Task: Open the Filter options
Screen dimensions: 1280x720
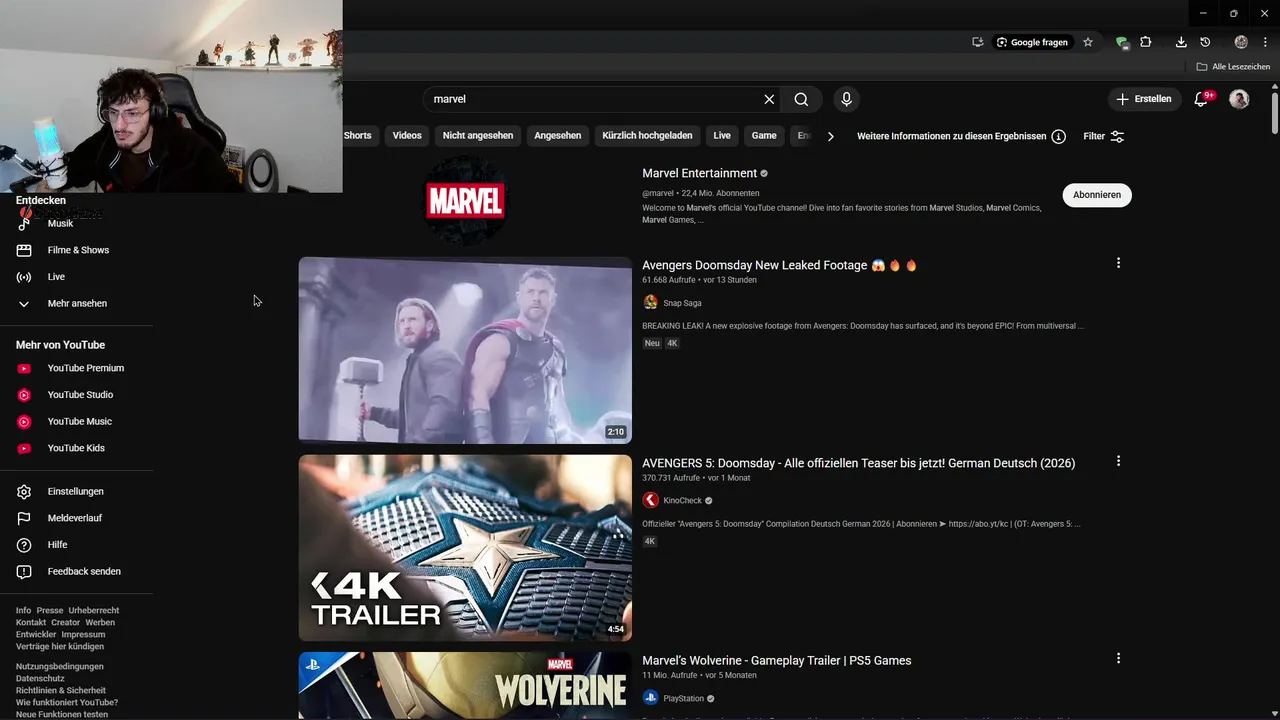Action: 1104,136
